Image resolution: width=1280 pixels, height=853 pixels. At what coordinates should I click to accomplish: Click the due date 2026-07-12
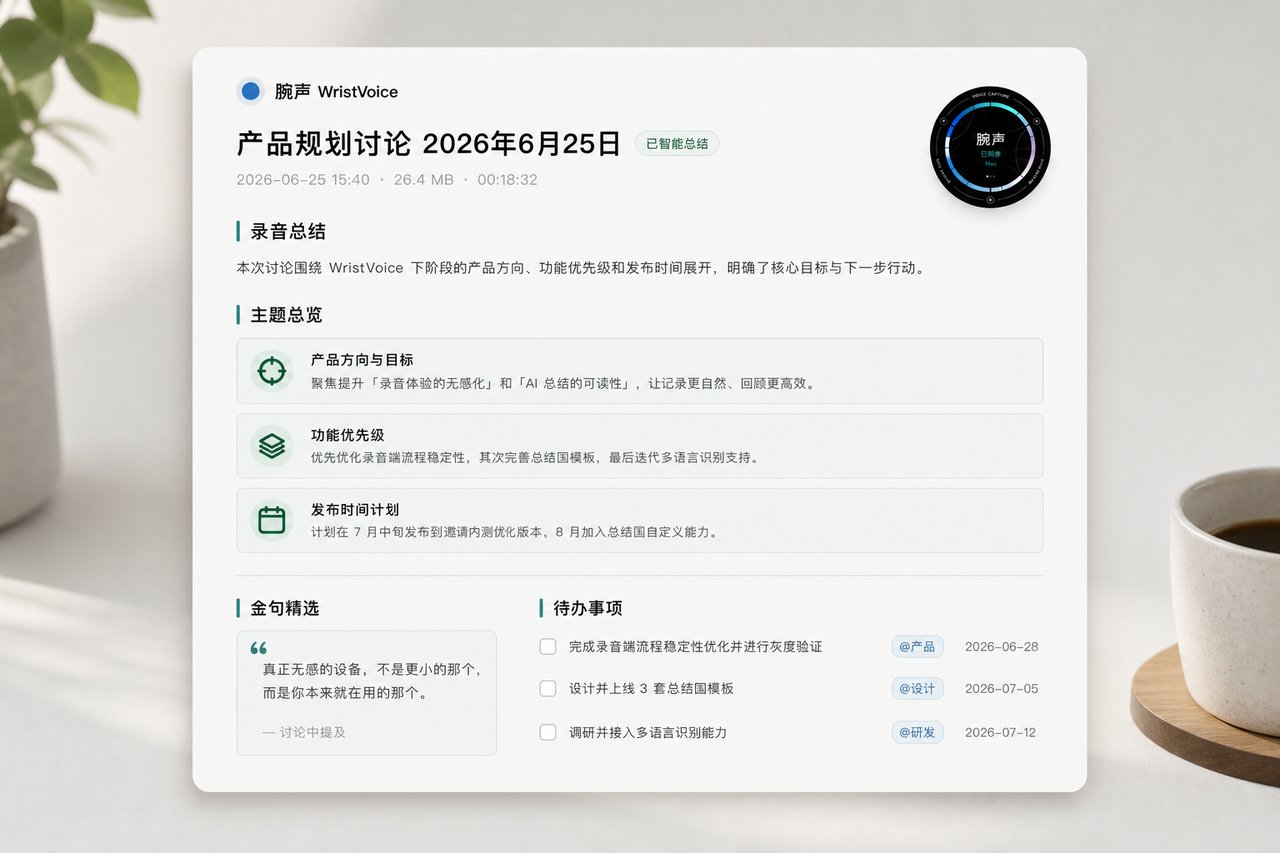click(1001, 733)
